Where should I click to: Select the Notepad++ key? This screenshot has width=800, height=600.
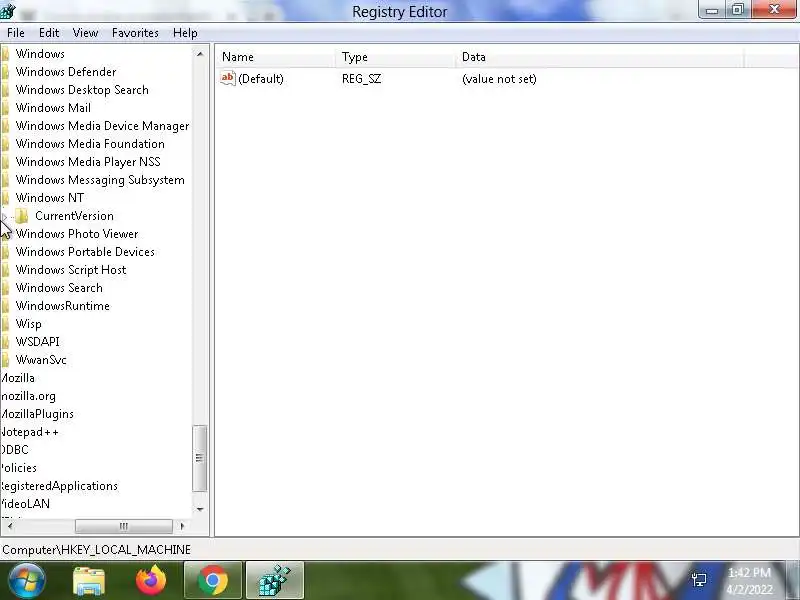point(30,432)
